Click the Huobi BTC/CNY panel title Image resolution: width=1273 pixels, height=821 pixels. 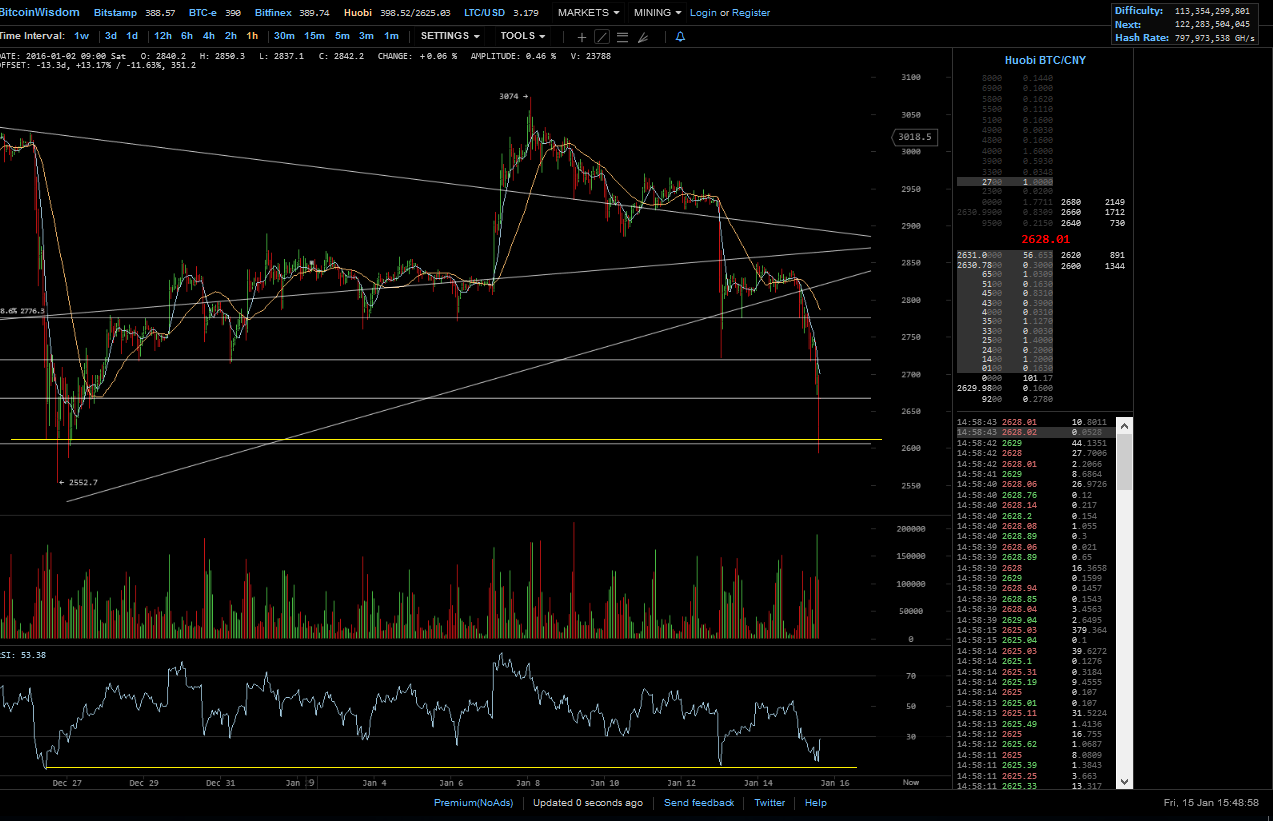1045,60
